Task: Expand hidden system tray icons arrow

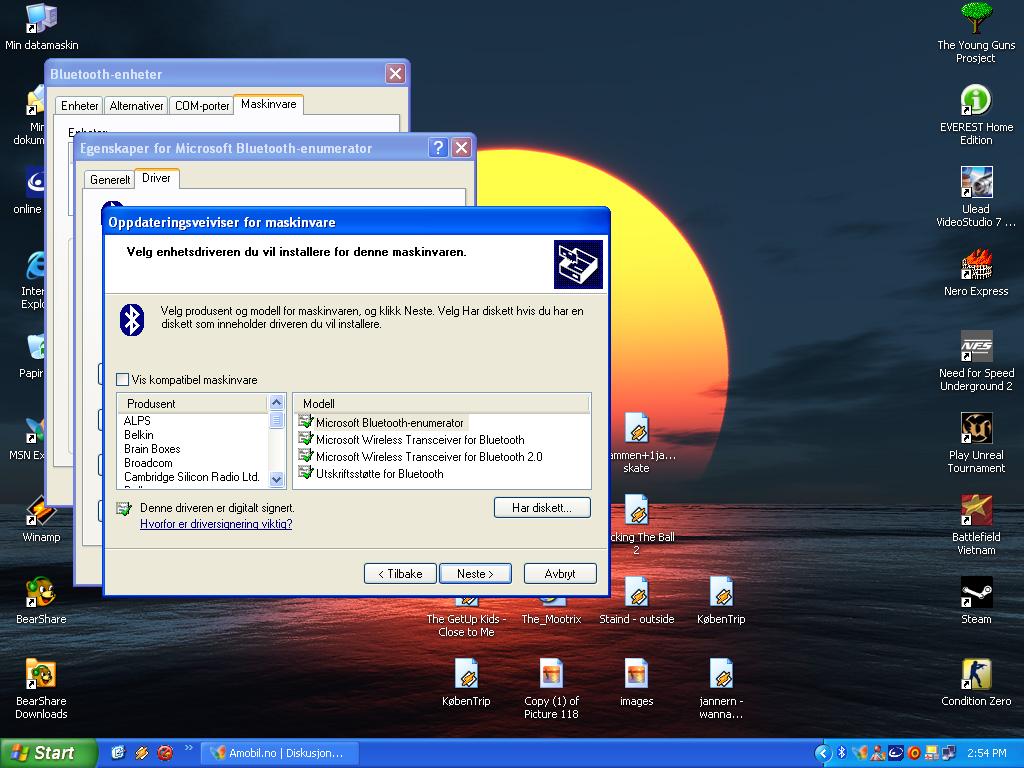Action: click(x=823, y=753)
